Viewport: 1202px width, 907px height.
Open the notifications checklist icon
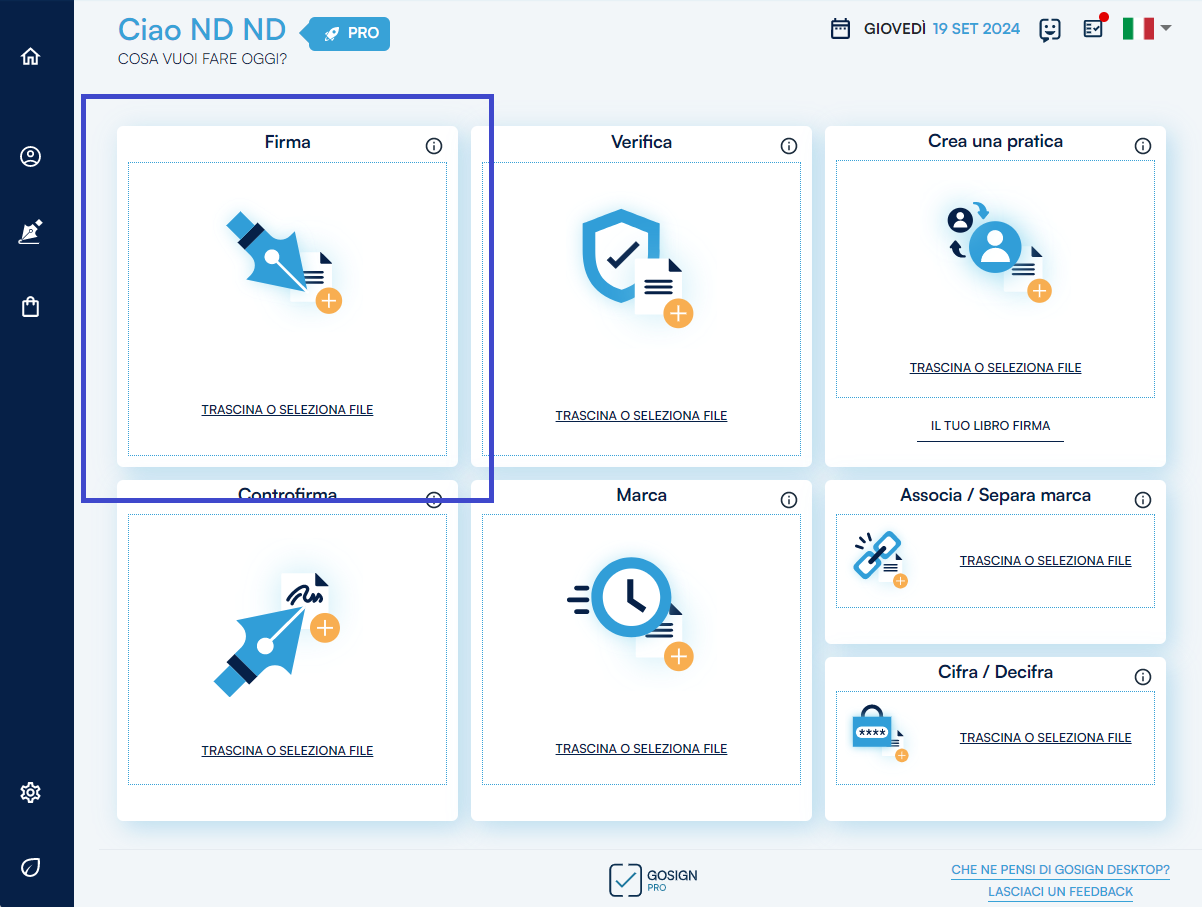pos(1093,29)
